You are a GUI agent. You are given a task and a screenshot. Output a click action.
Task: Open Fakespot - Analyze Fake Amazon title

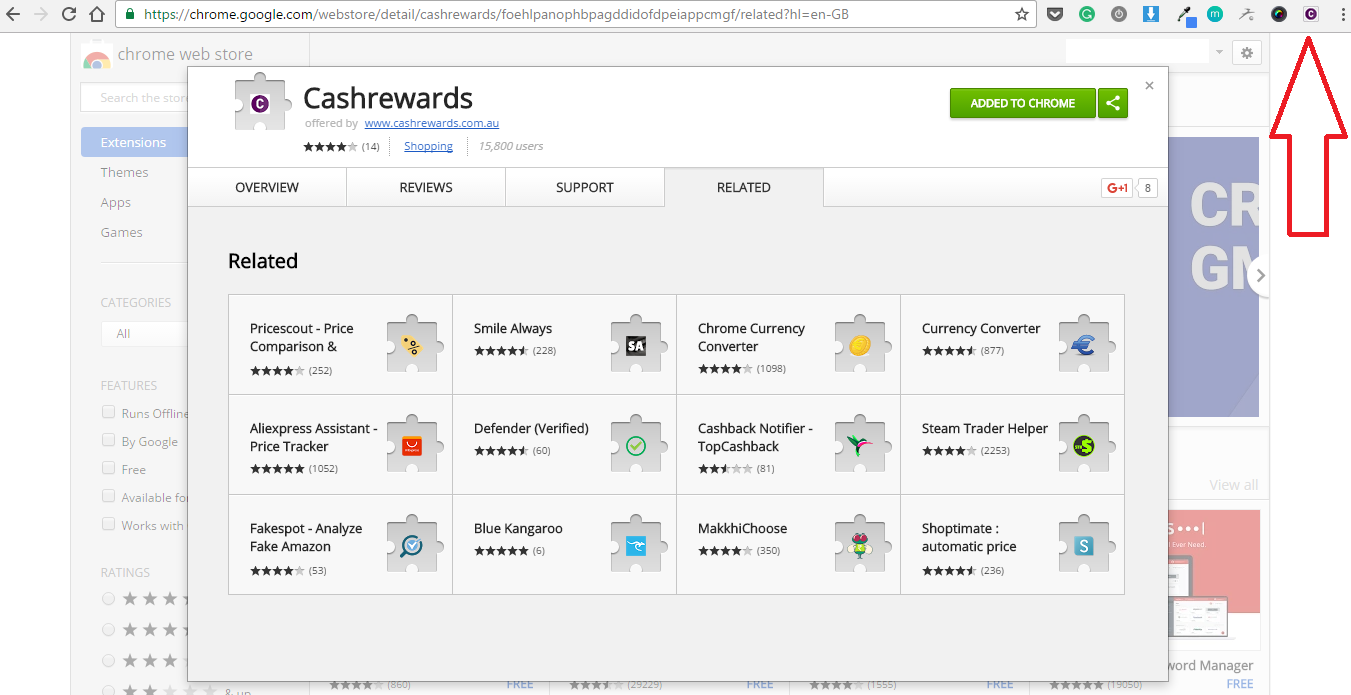click(306, 537)
